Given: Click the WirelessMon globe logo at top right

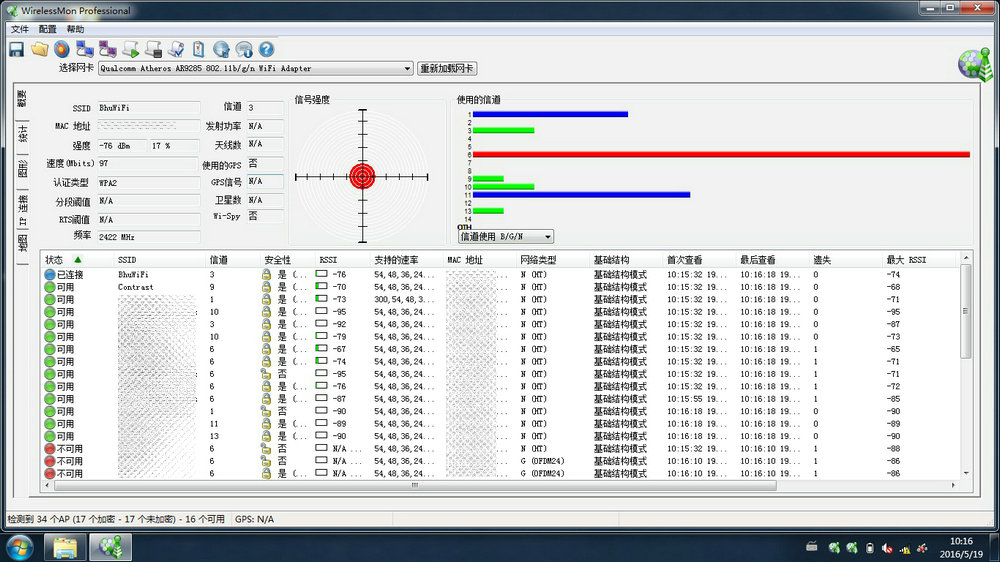Looking at the screenshot, I should 976,64.
